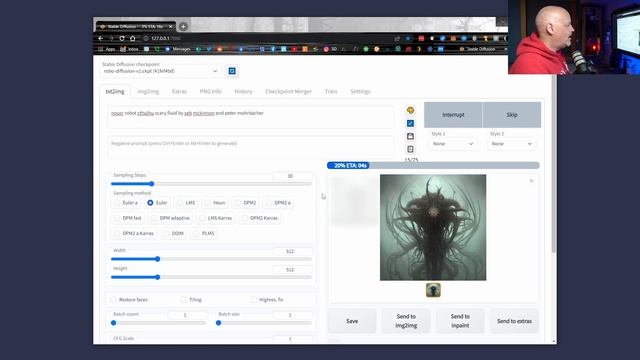This screenshot has height=360, width=640.
Task: Select the LMS sampling method
Action: click(186, 203)
